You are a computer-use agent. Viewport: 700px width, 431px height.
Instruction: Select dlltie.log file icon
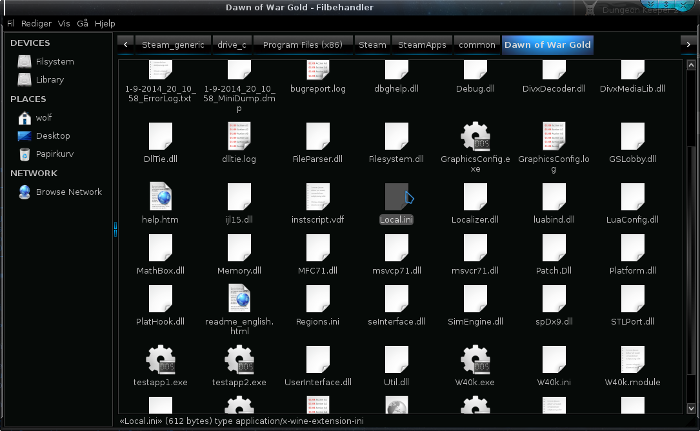(239, 136)
